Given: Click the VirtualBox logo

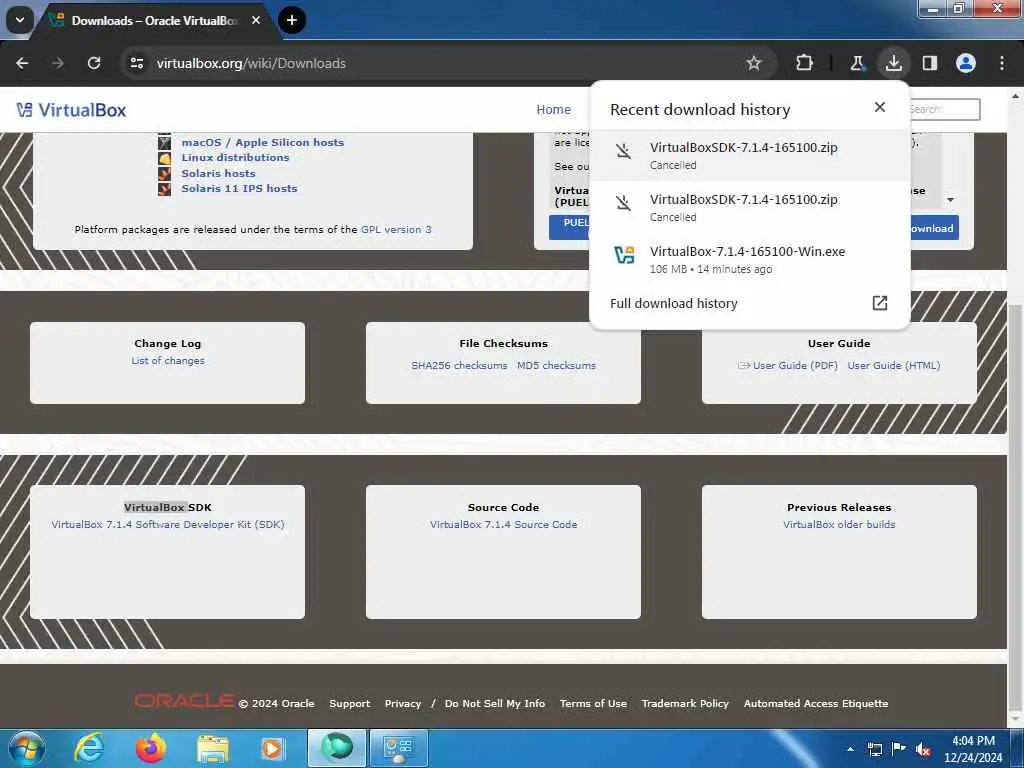Looking at the screenshot, I should [x=71, y=110].
